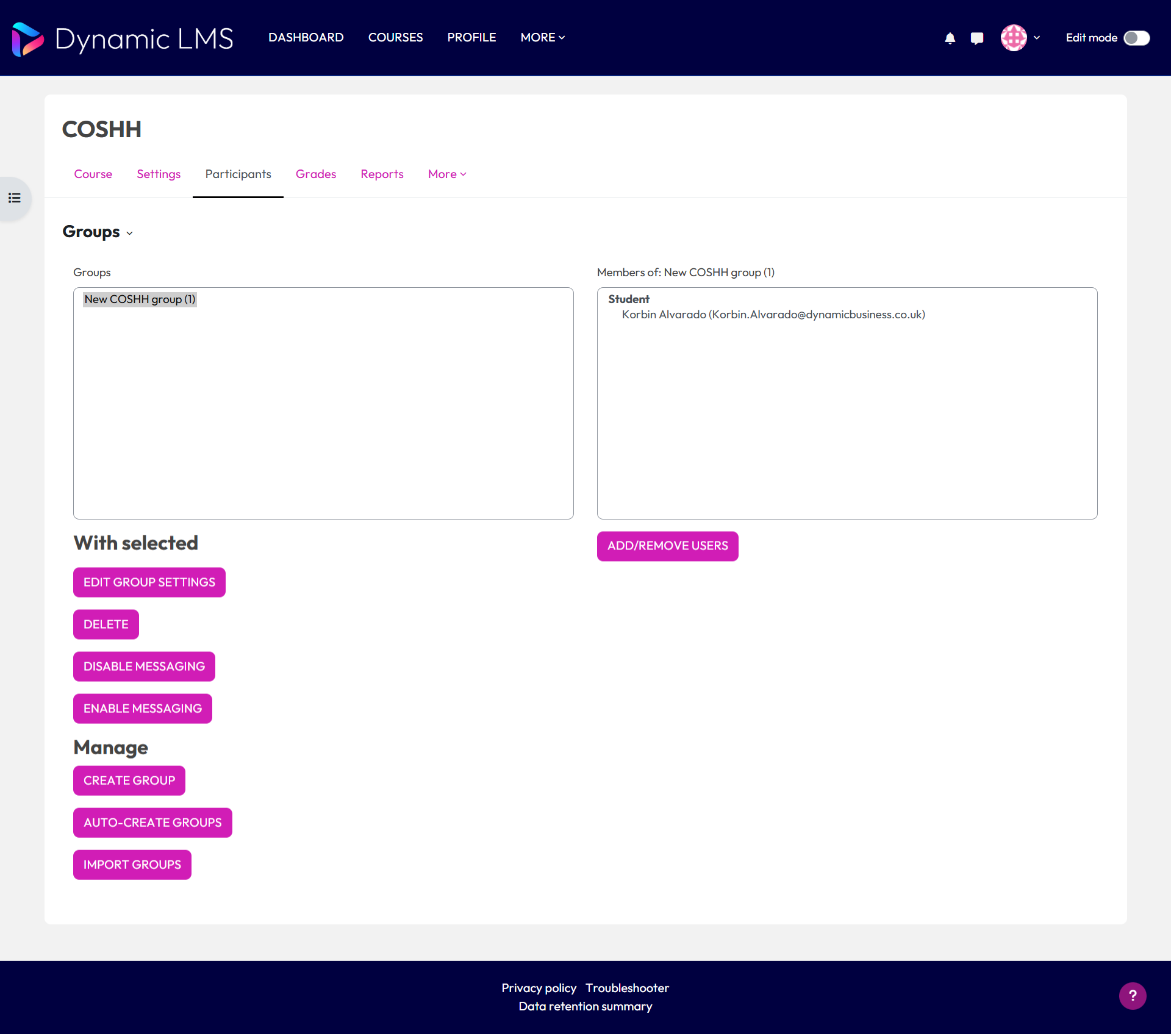Open the Privacy policy link

[x=539, y=989]
